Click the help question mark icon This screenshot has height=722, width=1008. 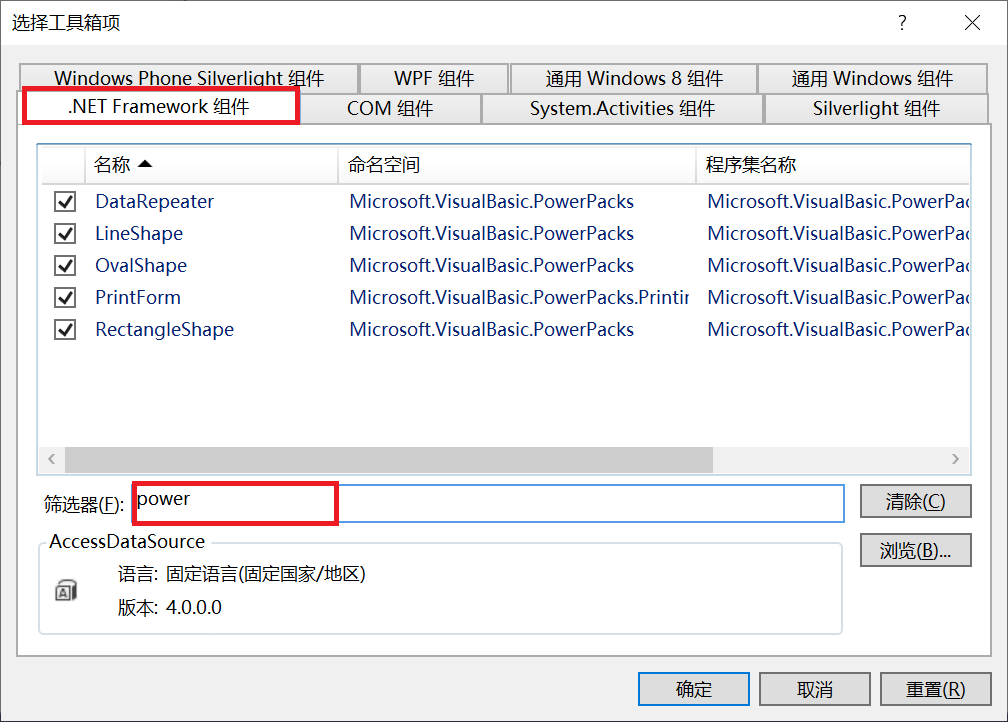(x=901, y=22)
